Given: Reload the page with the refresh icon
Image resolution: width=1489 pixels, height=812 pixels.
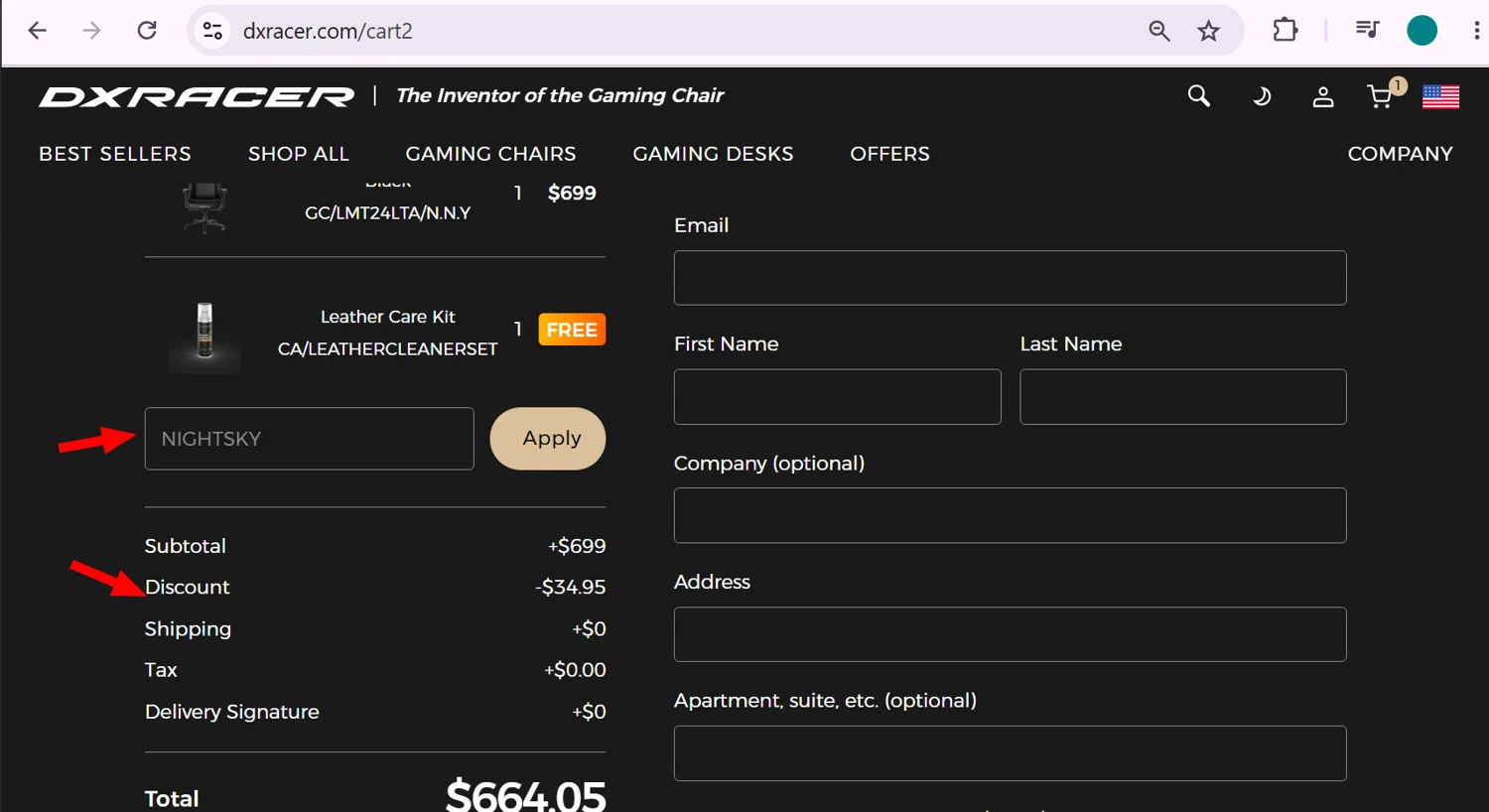Looking at the screenshot, I should (x=147, y=31).
